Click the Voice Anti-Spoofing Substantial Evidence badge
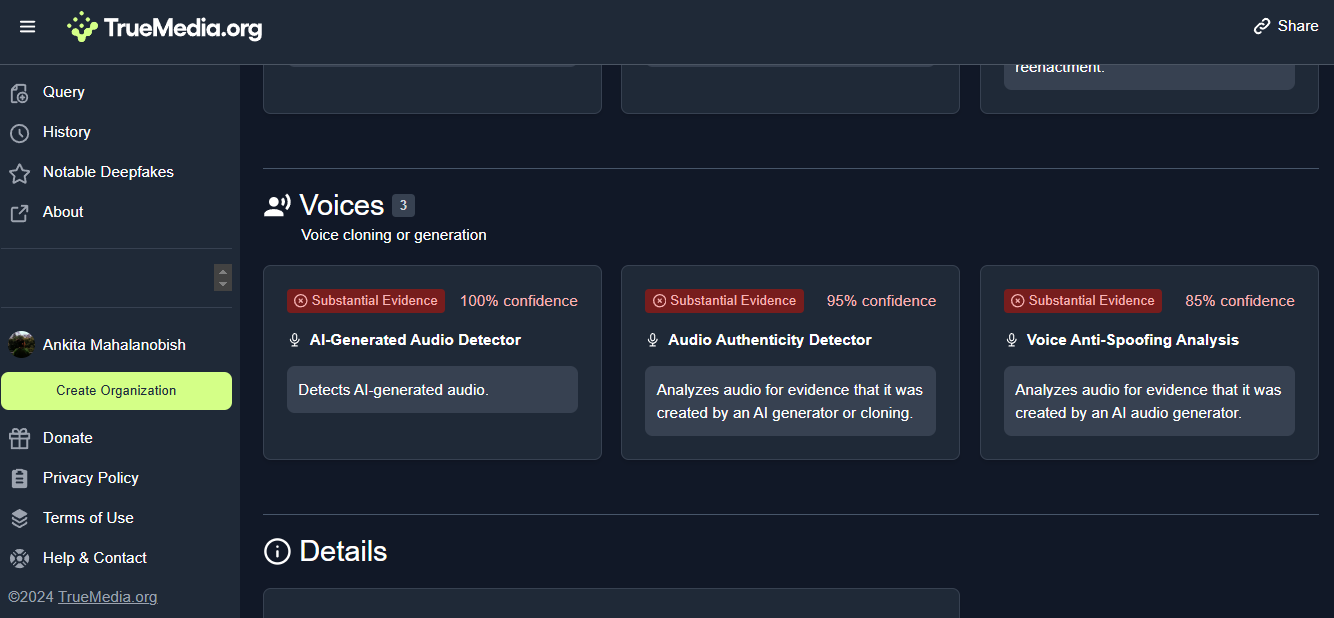The height and width of the screenshot is (618, 1334). click(x=1083, y=301)
